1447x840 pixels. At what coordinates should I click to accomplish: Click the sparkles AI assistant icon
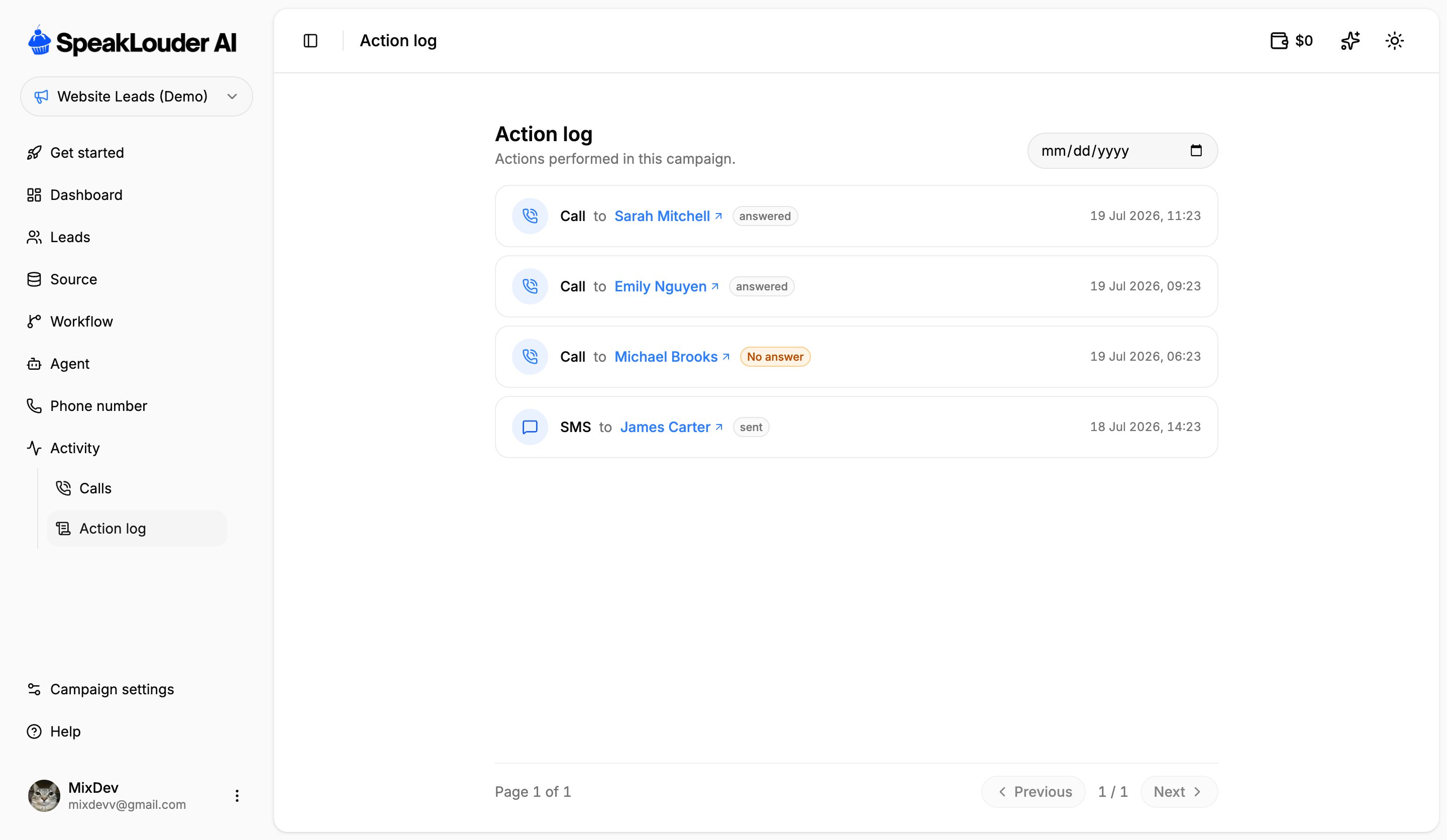[x=1350, y=41]
